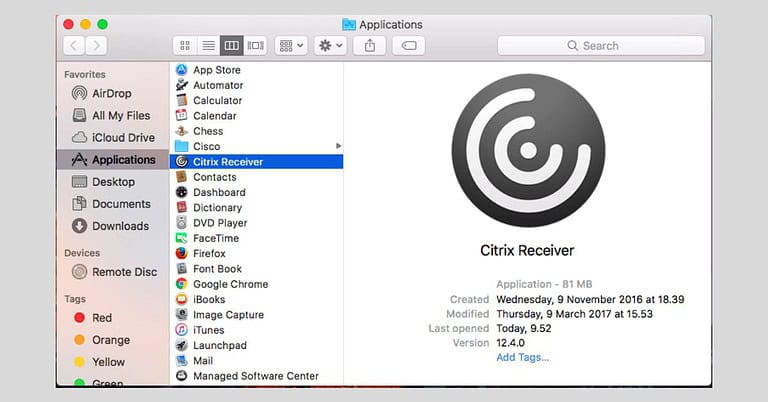Click the Applications folder title icon

point(349,24)
